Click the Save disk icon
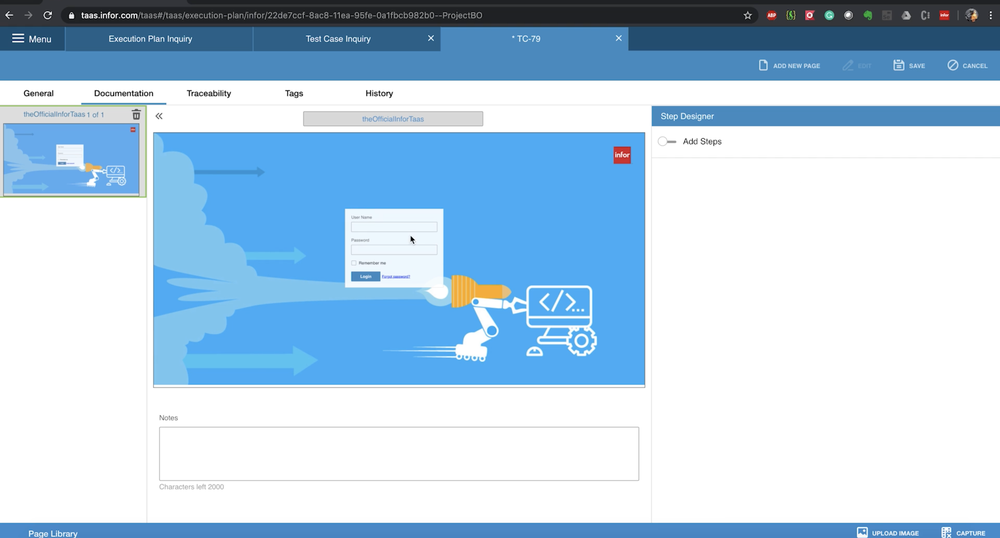 tap(899, 65)
